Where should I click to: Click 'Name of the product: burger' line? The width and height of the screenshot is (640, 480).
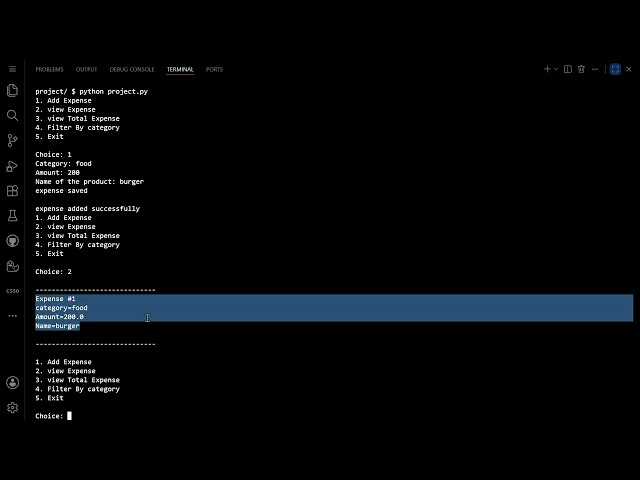(x=89, y=181)
